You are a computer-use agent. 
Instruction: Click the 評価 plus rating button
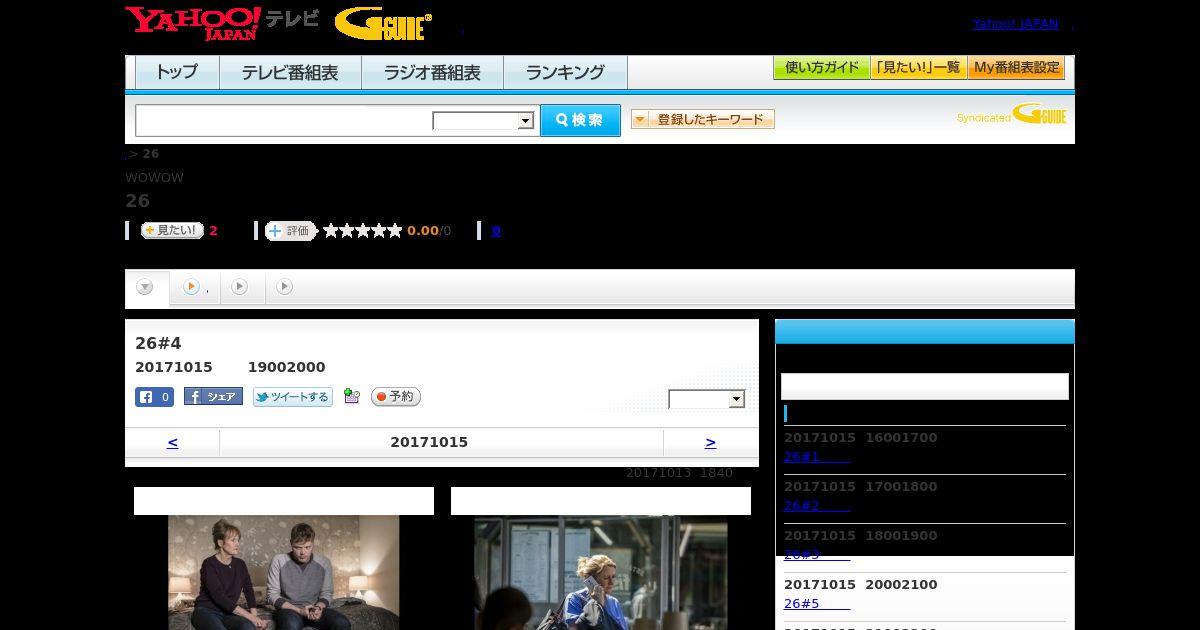point(290,231)
